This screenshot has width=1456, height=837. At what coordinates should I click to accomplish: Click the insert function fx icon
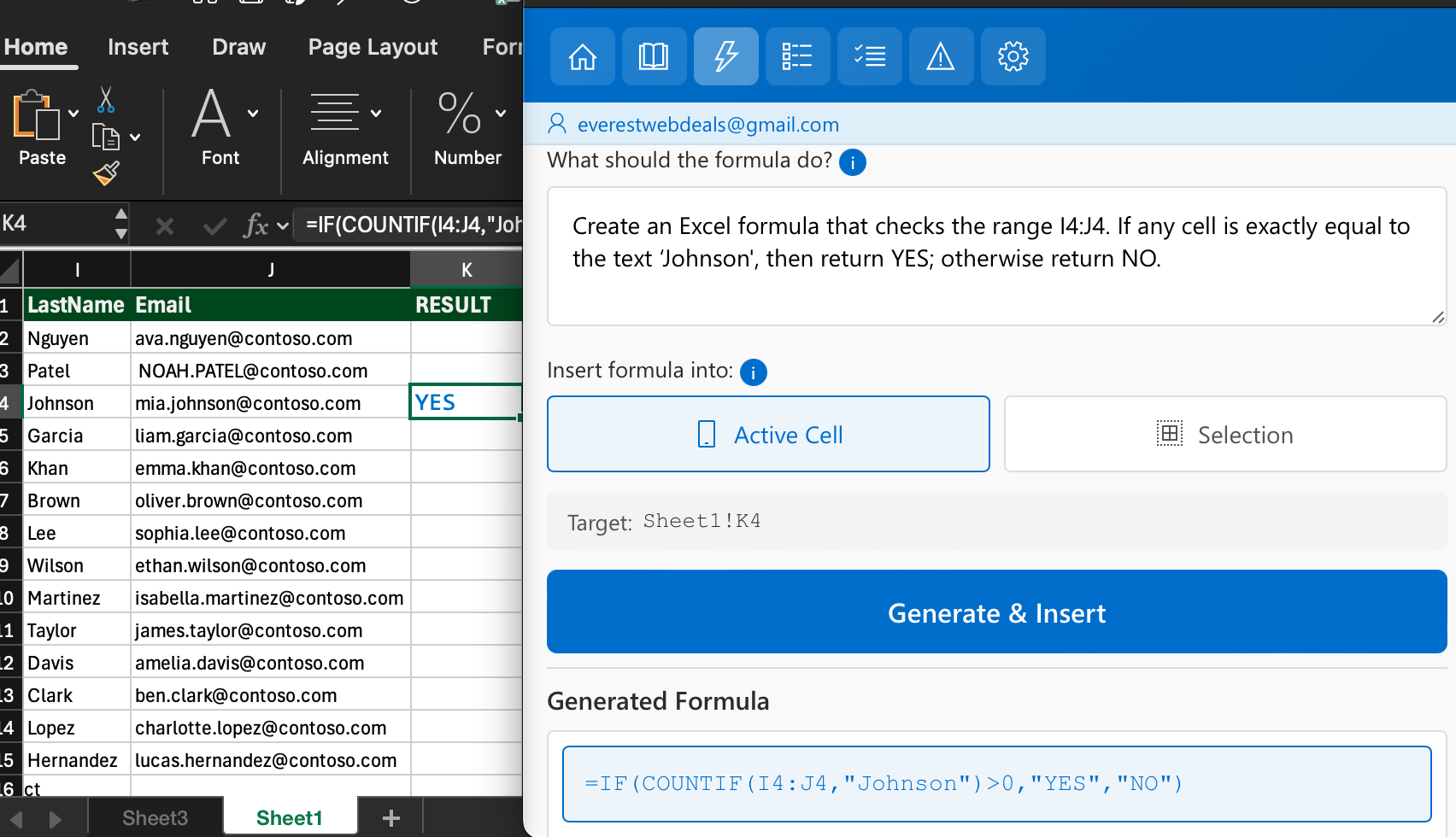(255, 225)
